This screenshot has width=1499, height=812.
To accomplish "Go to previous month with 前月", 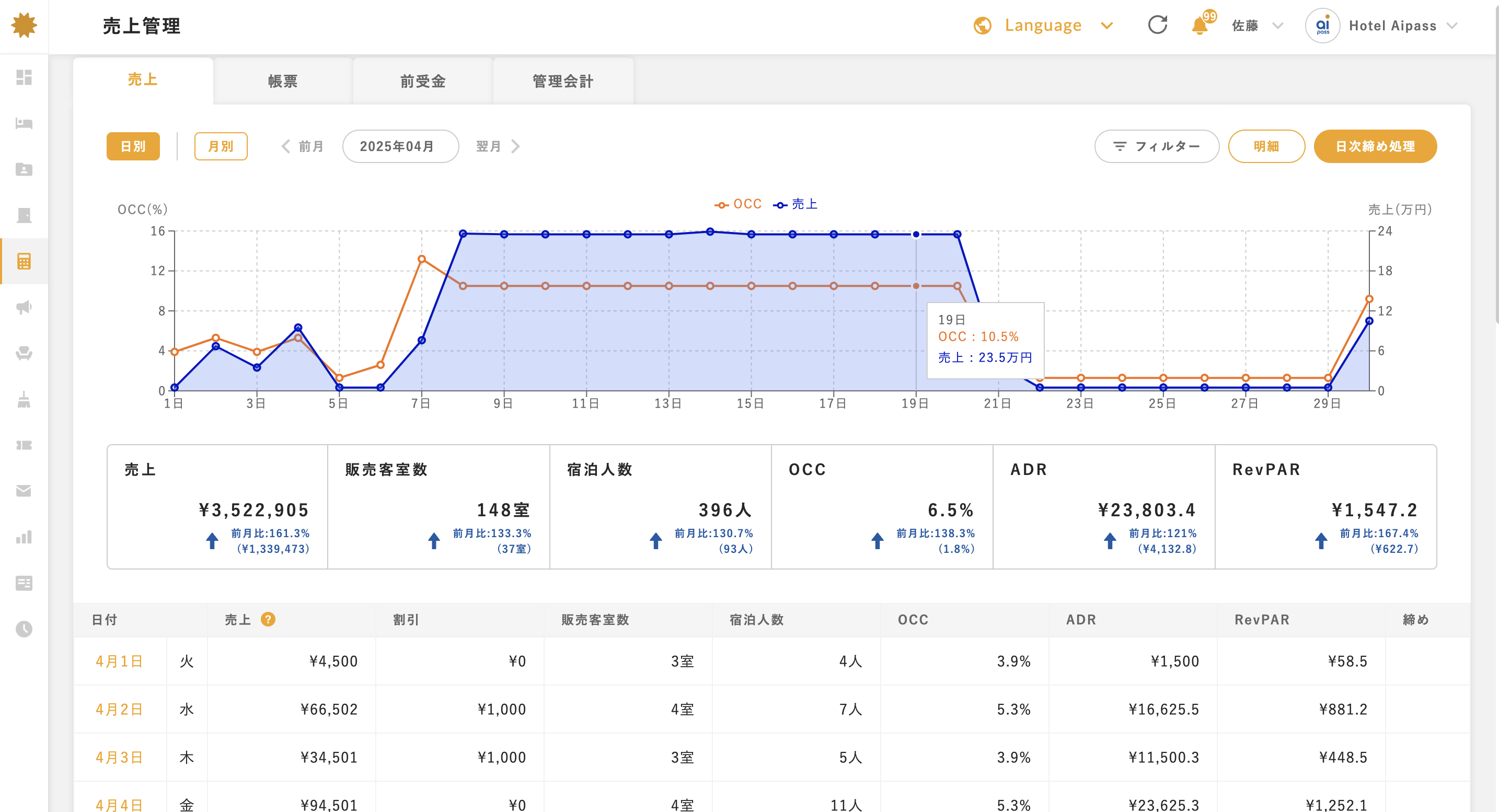I will pos(303,146).
